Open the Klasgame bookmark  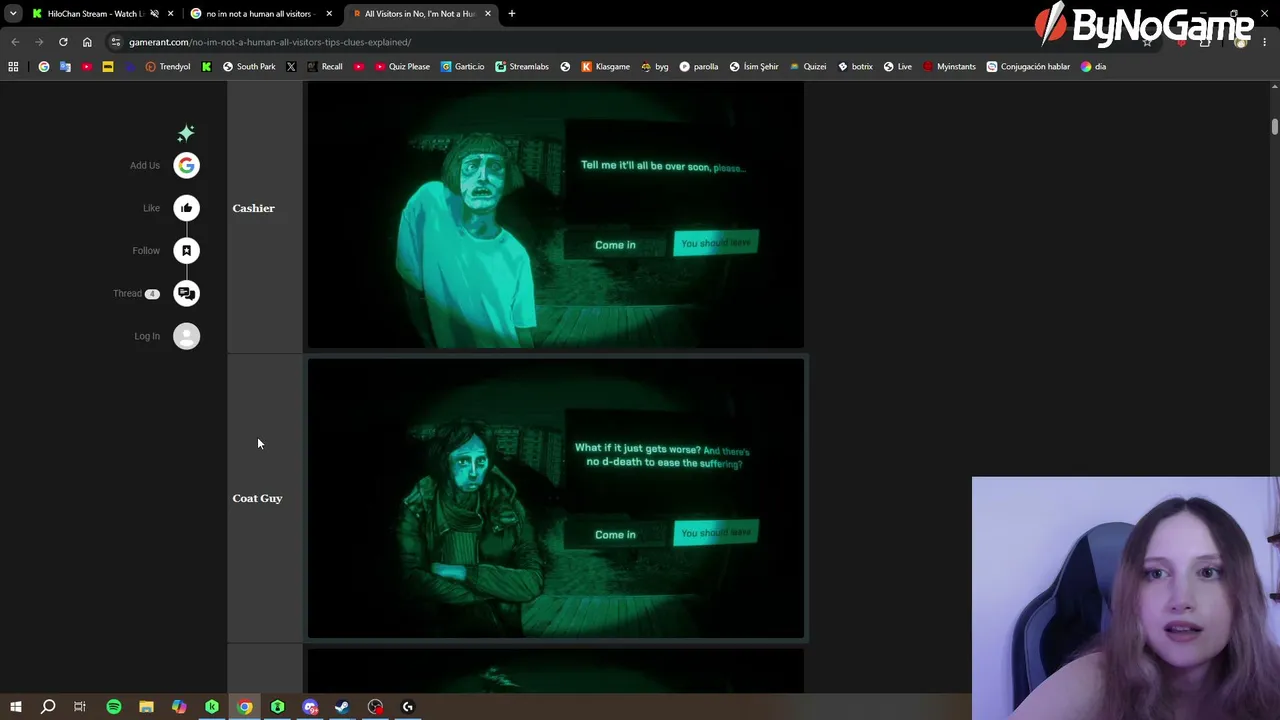tap(606, 67)
